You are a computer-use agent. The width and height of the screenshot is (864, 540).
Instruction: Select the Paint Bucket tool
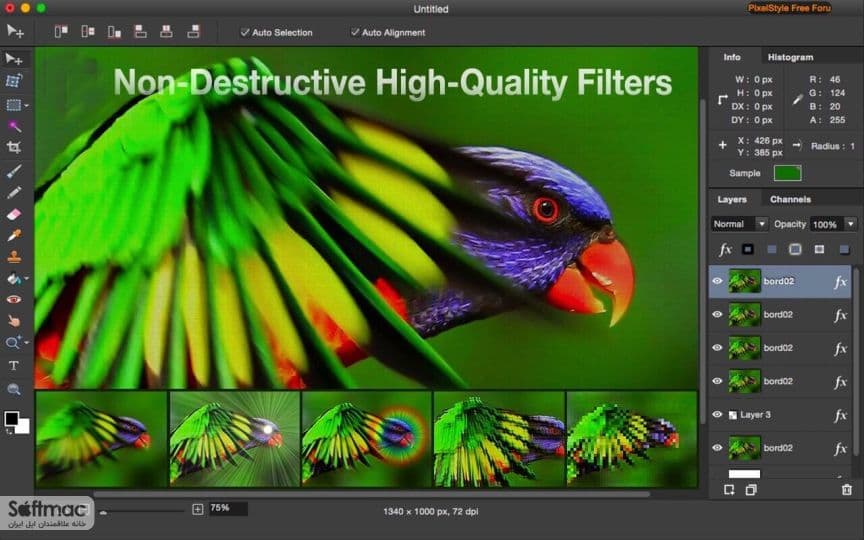coord(13,278)
